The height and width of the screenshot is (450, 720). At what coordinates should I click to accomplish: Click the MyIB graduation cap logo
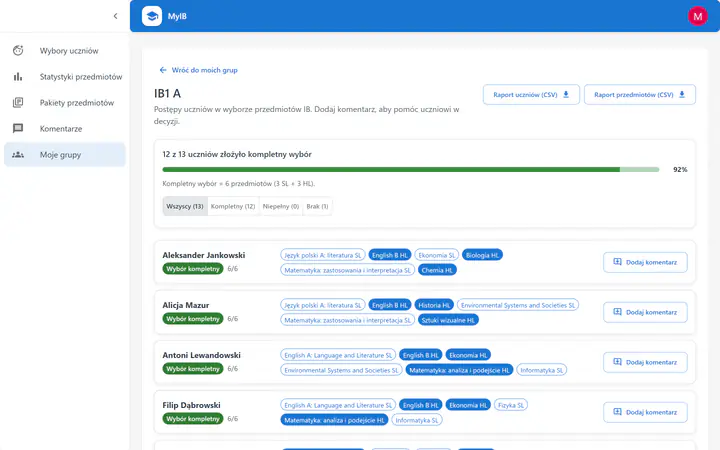(152, 16)
